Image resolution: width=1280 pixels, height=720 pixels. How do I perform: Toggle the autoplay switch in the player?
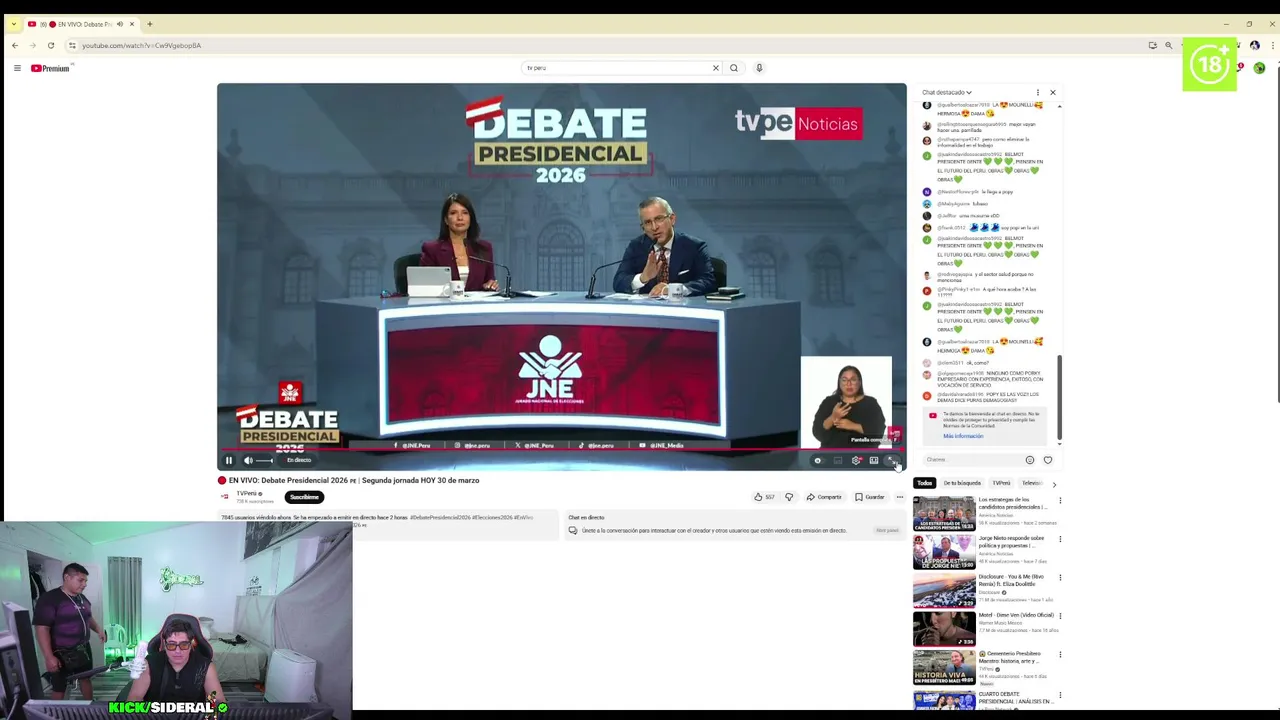(818, 460)
